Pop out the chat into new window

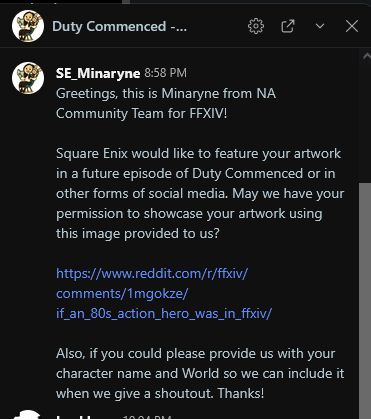pos(288,26)
